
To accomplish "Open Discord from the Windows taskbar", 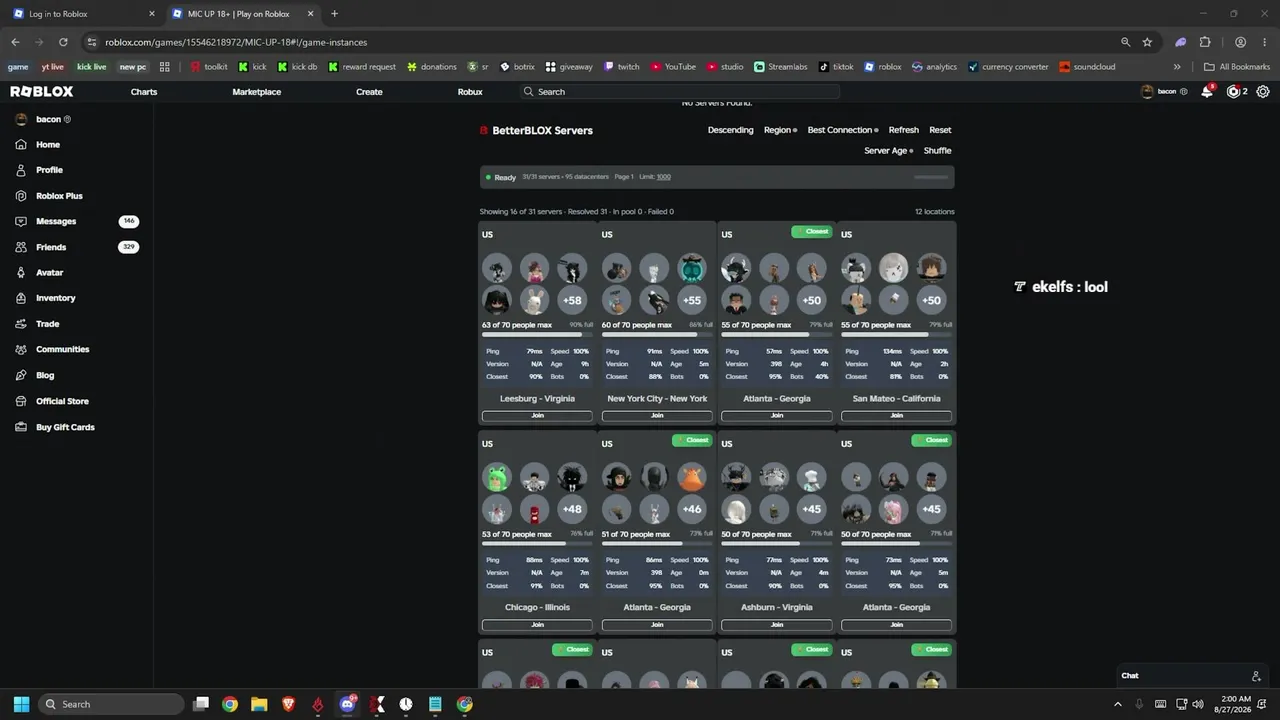I will pos(347,704).
